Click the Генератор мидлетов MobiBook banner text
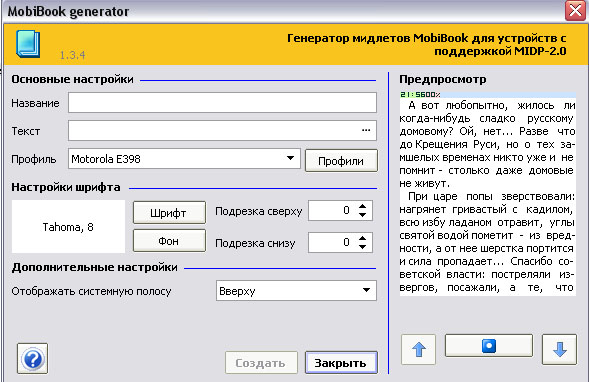Screen dimensions: 589x382 click(427, 44)
